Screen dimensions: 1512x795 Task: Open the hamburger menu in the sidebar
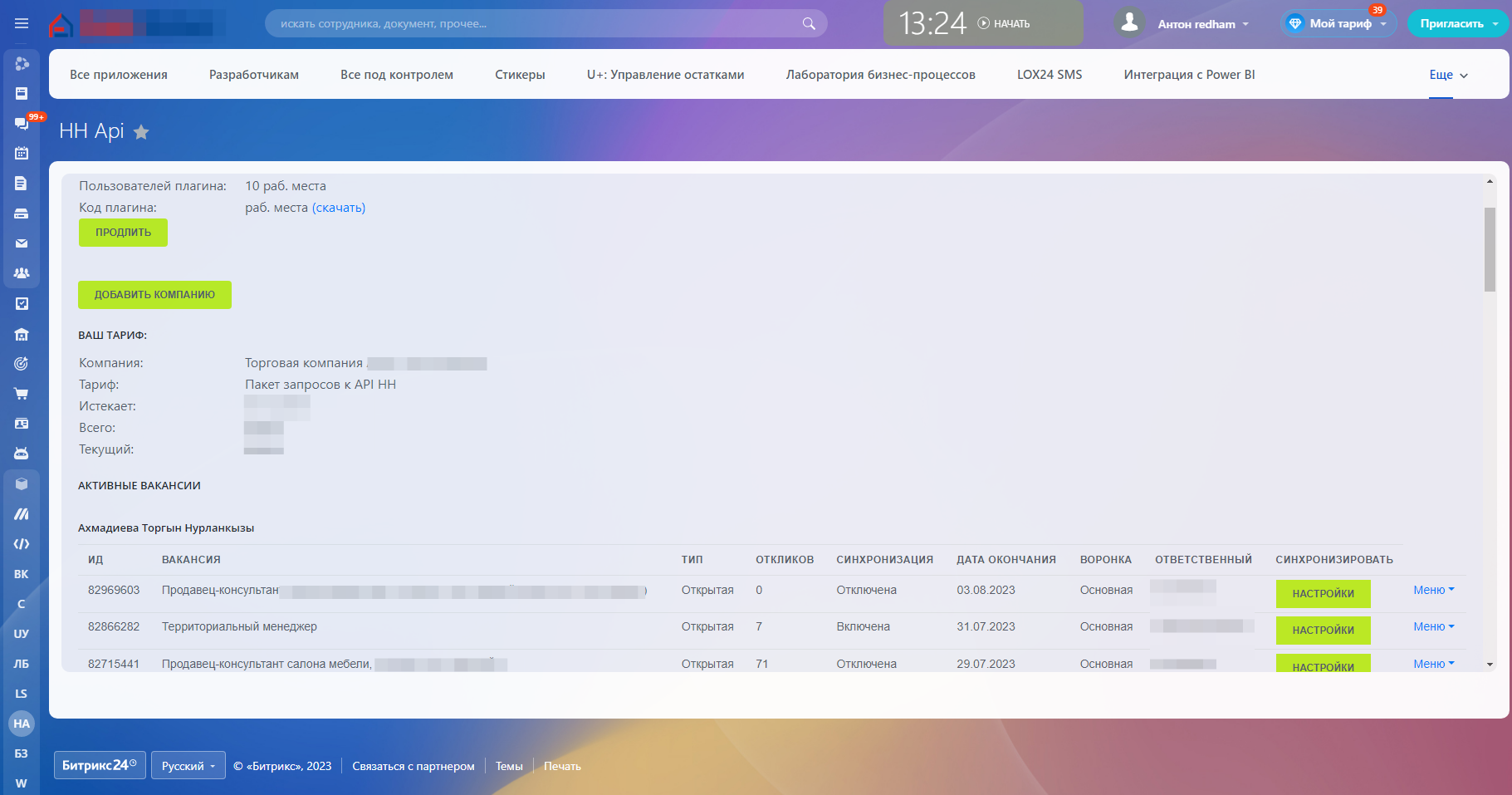pyautogui.click(x=22, y=24)
